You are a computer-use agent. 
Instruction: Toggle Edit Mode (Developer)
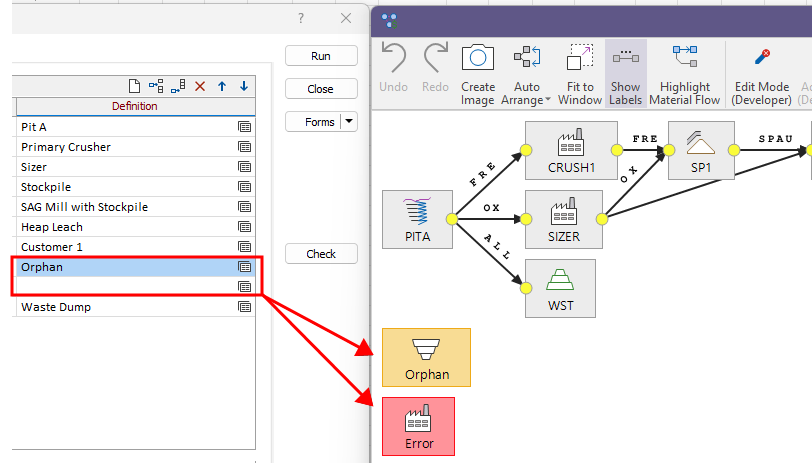(760, 73)
